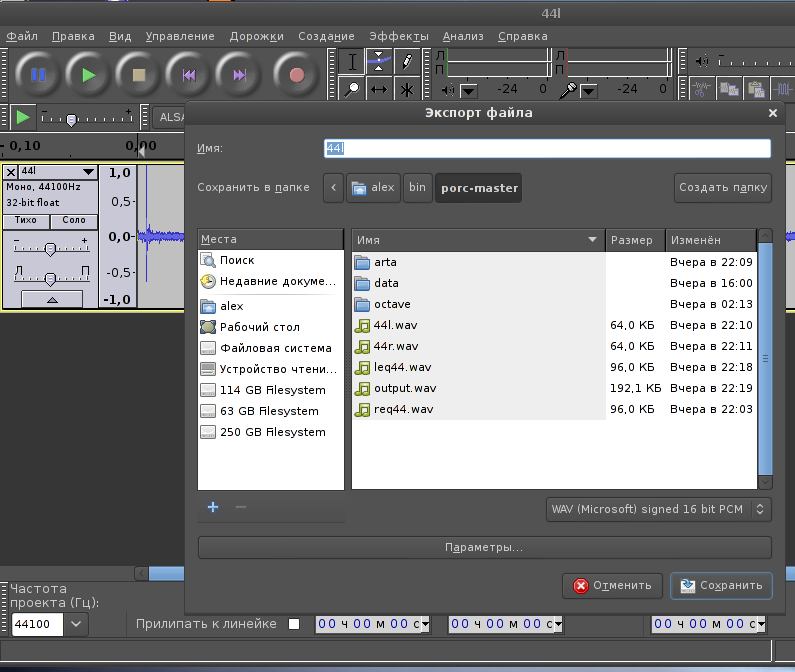Select 114 GB Filesystem in places

[271, 390]
